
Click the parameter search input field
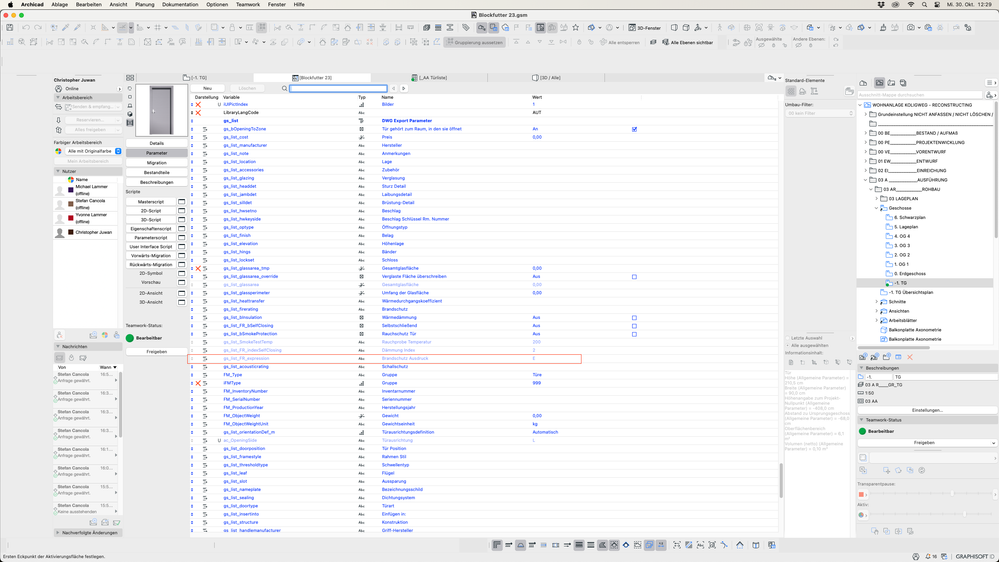coord(338,89)
